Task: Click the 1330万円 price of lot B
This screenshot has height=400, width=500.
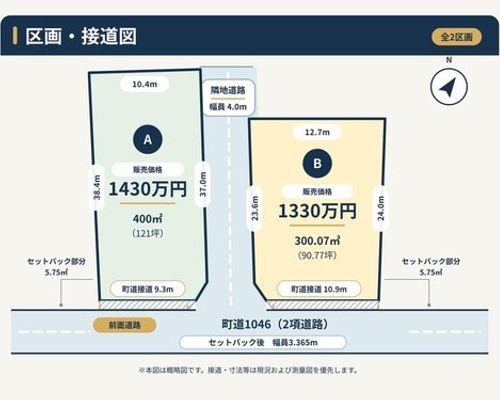Action: (x=317, y=211)
